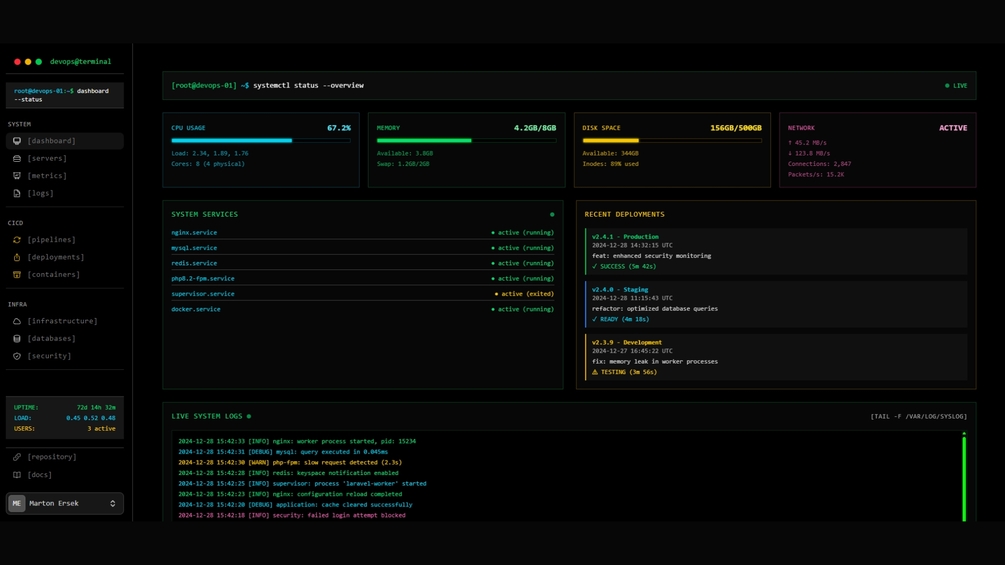Click the memory usage progress bar

pos(467,140)
